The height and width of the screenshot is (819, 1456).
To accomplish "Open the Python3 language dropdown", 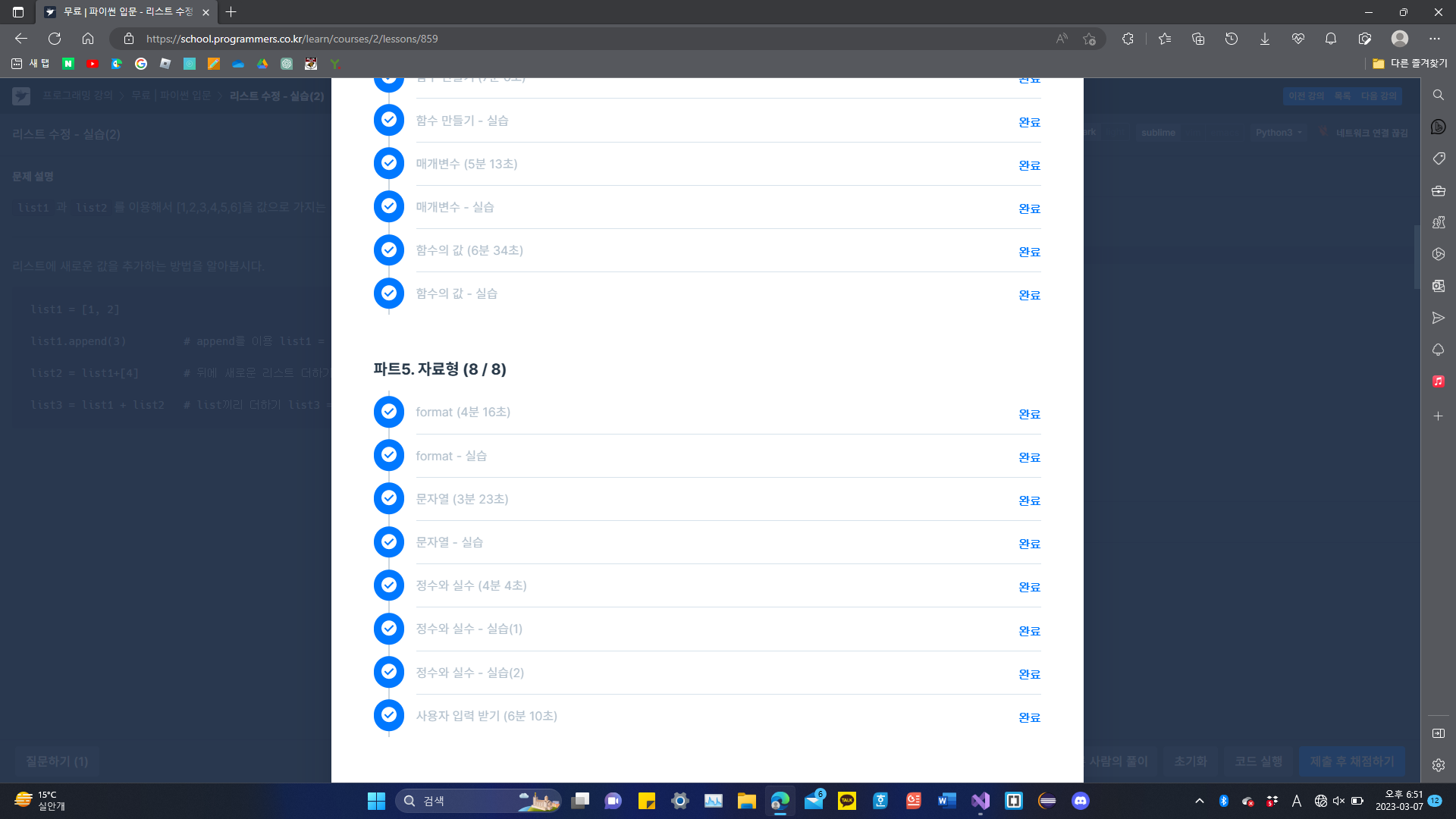I will click(x=1278, y=133).
